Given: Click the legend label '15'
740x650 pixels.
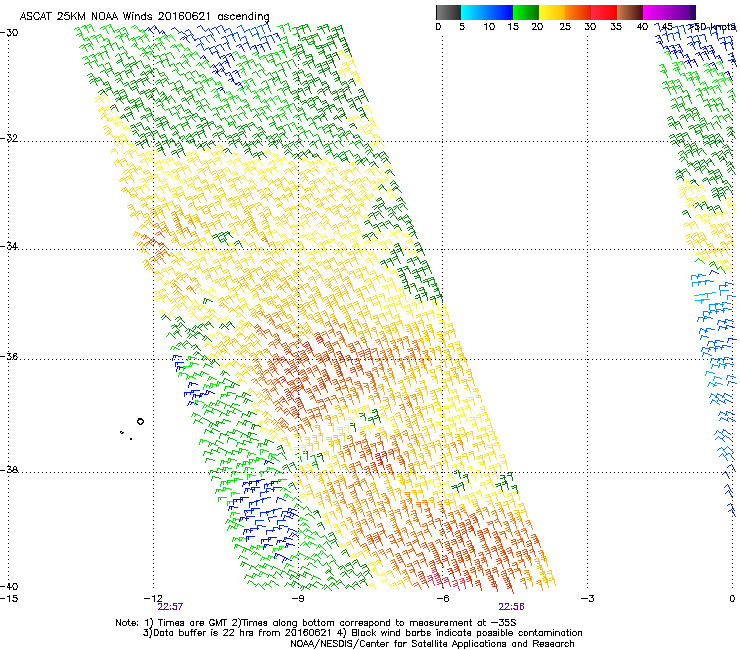Looking at the screenshot, I should 513,27.
